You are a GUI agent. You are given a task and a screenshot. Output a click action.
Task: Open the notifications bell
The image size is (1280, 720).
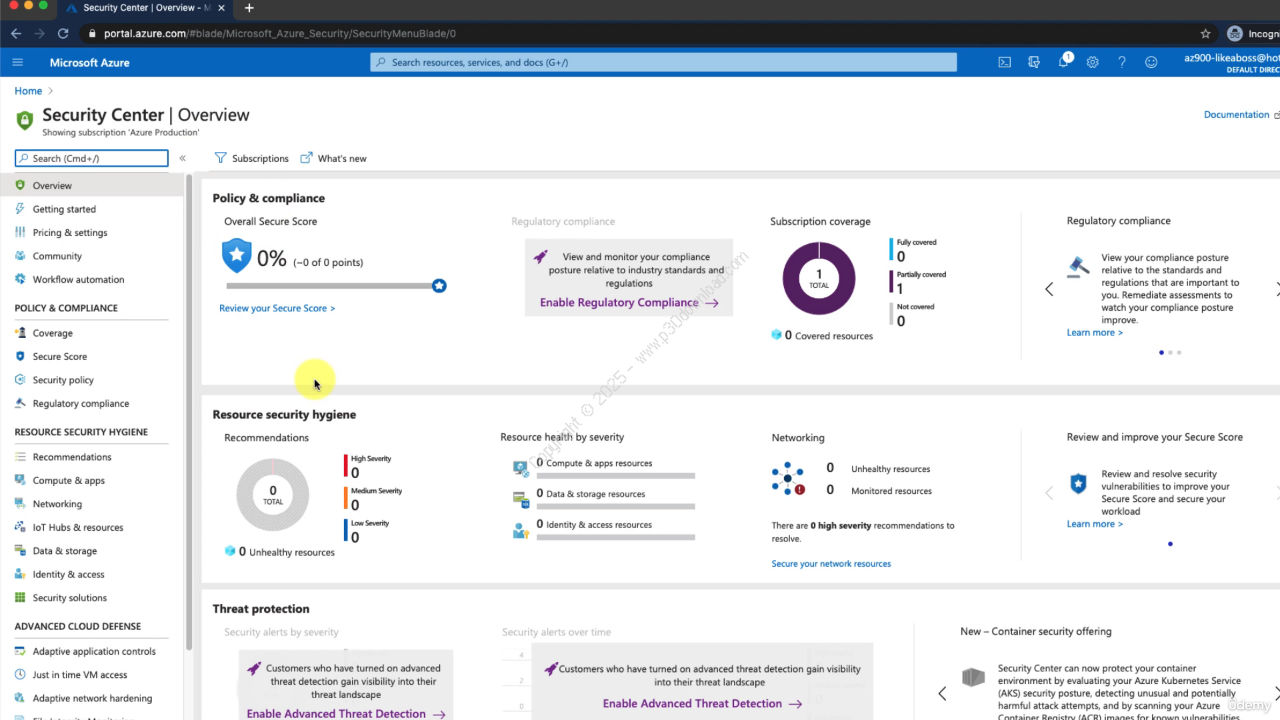[x=1064, y=62]
